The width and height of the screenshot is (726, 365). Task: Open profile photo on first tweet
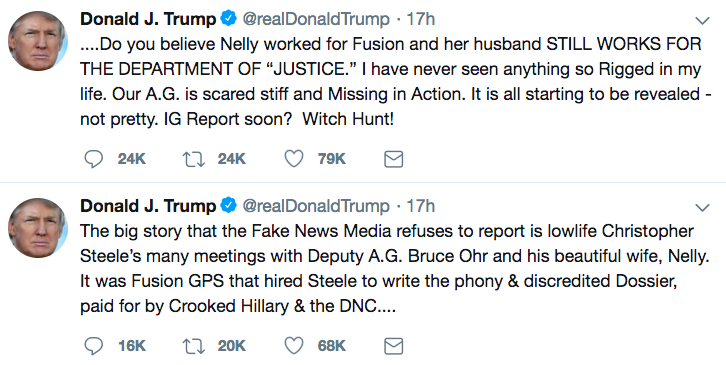(38, 41)
